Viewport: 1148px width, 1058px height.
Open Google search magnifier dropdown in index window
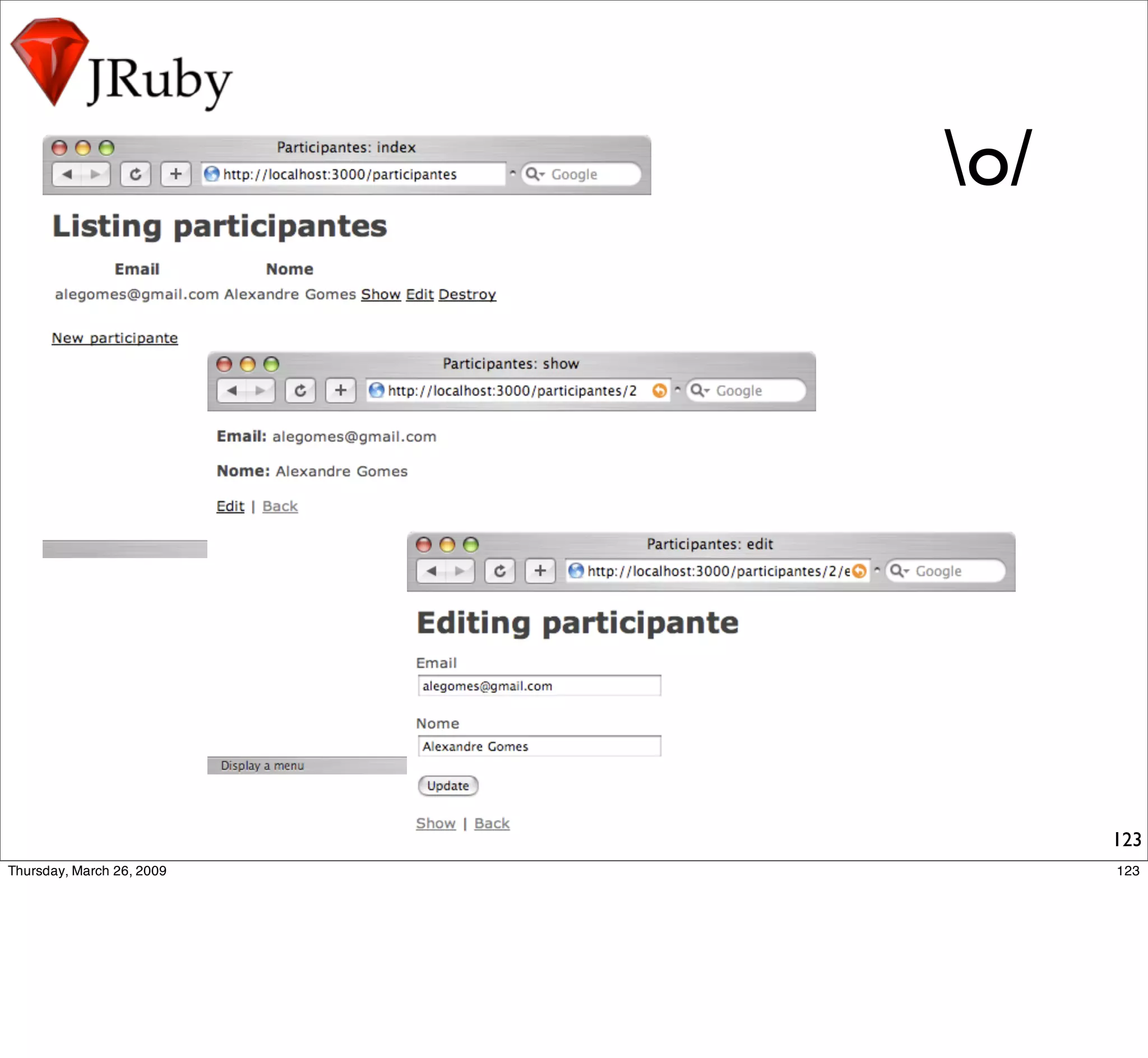pos(535,174)
